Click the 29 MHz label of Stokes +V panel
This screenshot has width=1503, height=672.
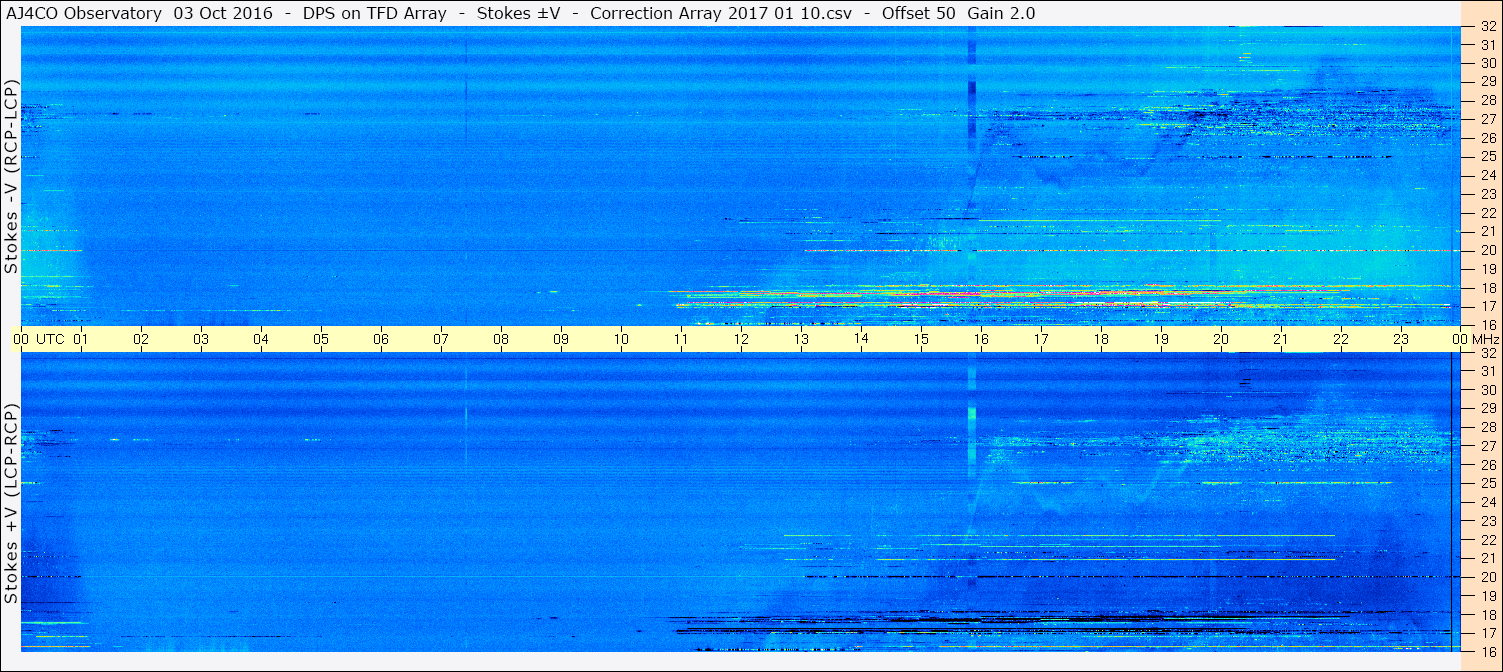pyautogui.click(x=1487, y=409)
